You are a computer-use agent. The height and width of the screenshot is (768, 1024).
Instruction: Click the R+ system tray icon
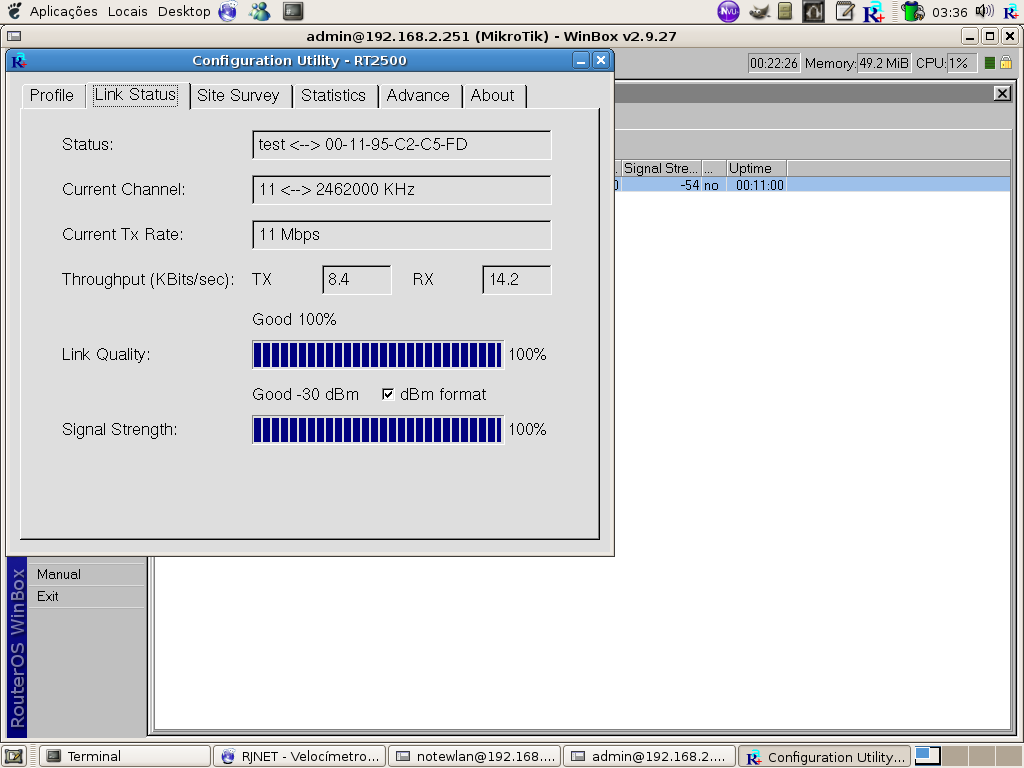[x=1010, y=12]
